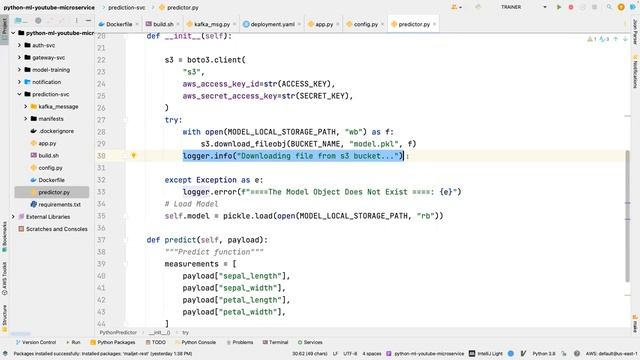Click the 4 spaces indent status entry
Viewport: 640px width, 360px height.
coord(372,353)
